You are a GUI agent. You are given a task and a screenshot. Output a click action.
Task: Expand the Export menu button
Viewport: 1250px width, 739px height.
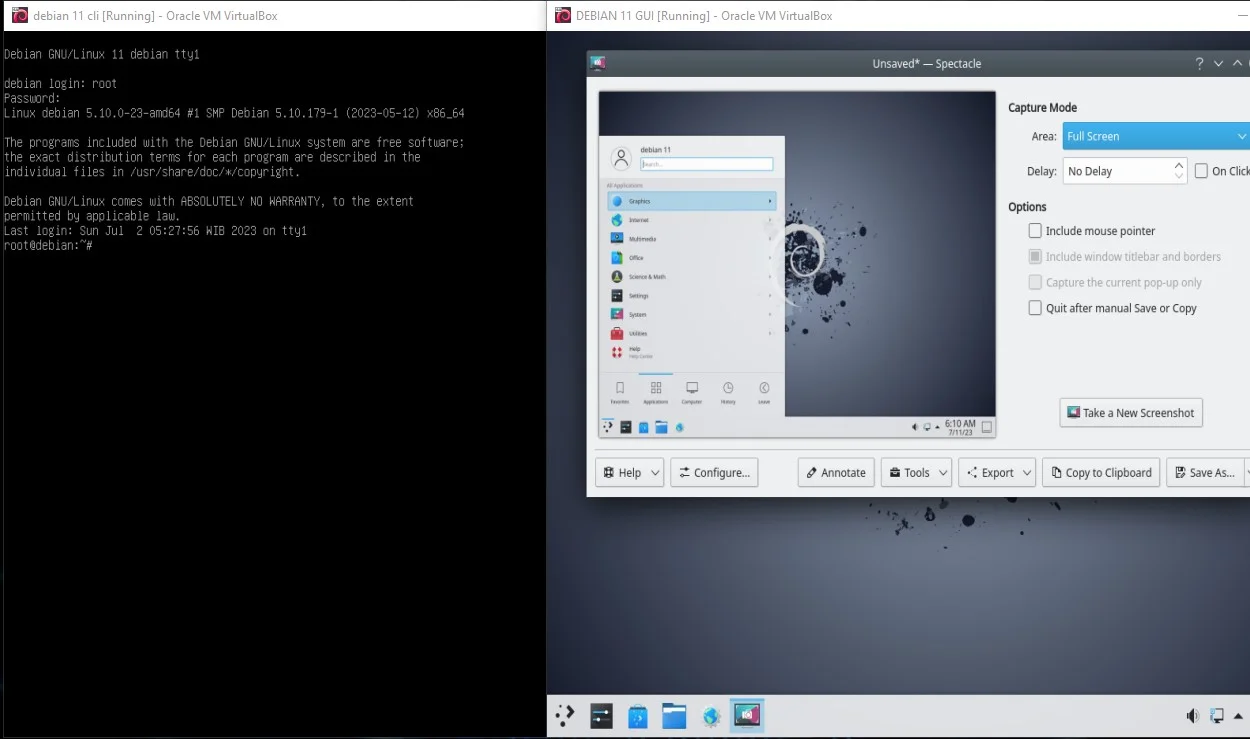tap(996, 473)
